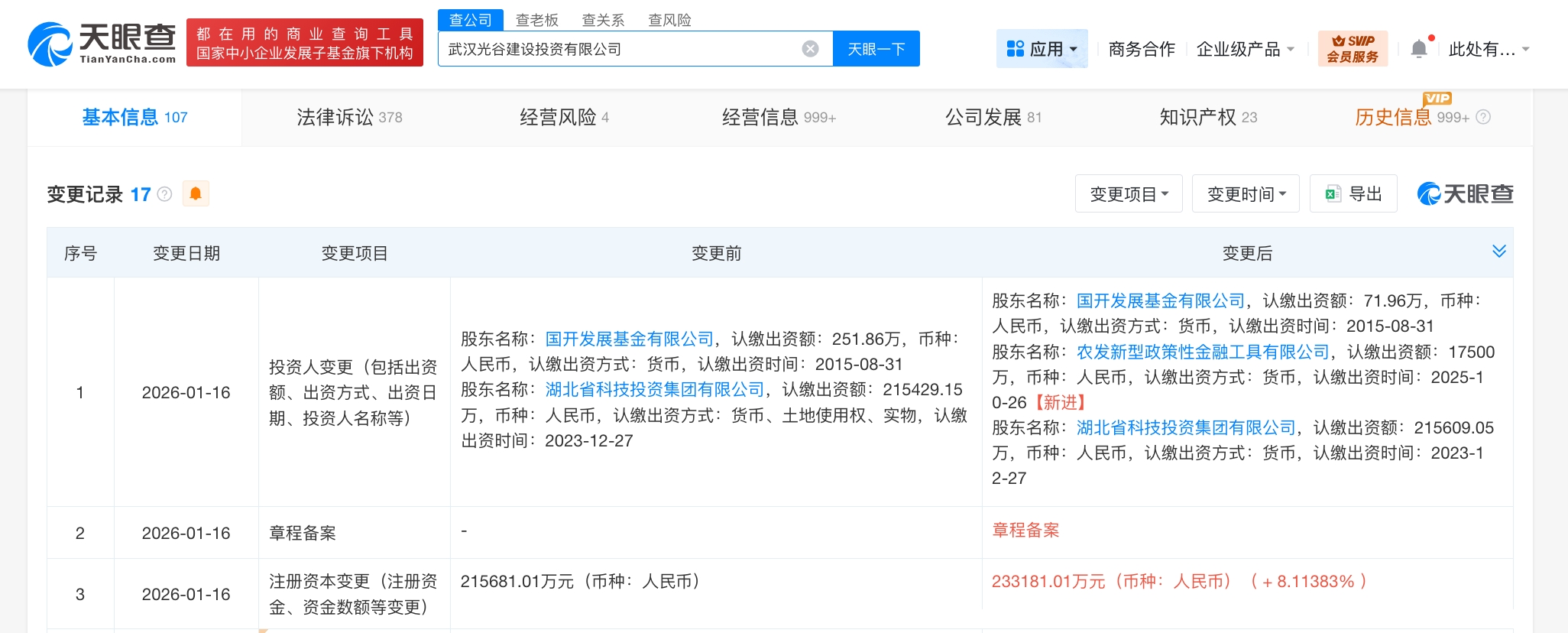Export records with 导出 button
Viewport: 1568px width, 633px height.
1353,194
